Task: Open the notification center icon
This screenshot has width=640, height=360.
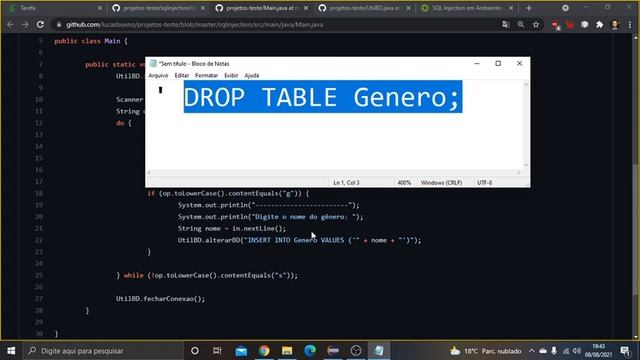Action: click(x=625, y=351)
